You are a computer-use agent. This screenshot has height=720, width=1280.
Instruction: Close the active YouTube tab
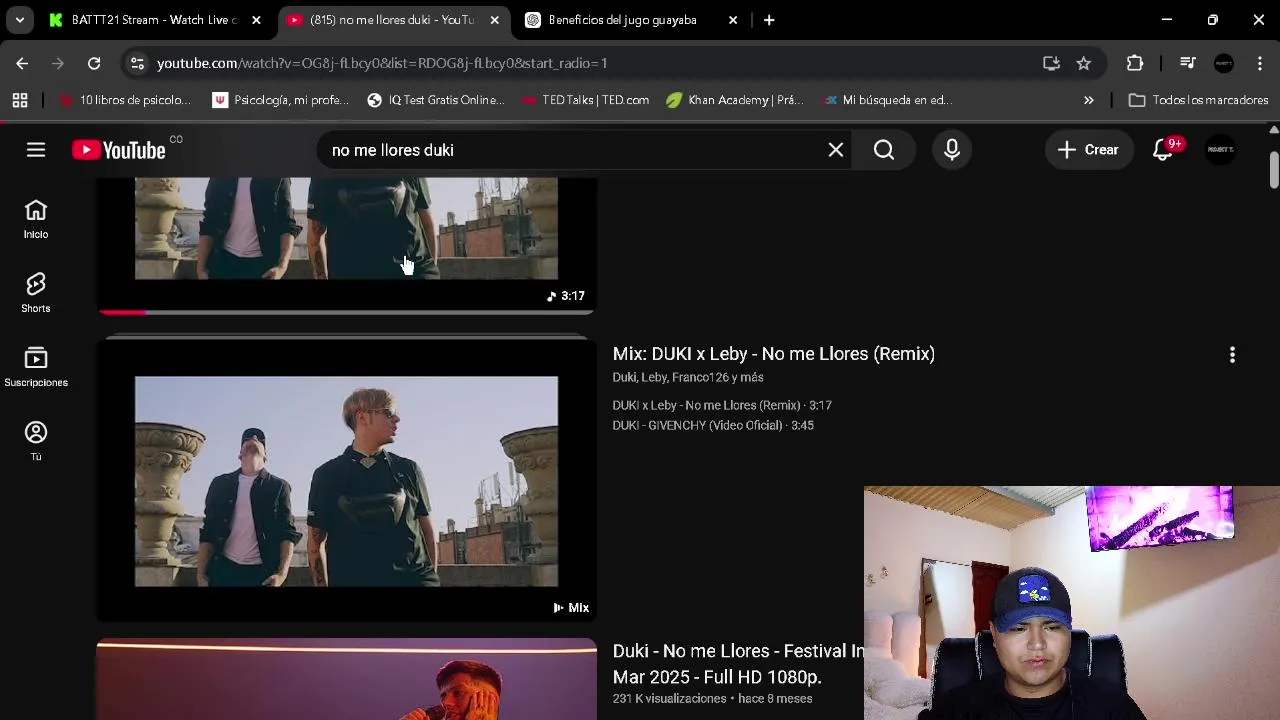point(494,20)
